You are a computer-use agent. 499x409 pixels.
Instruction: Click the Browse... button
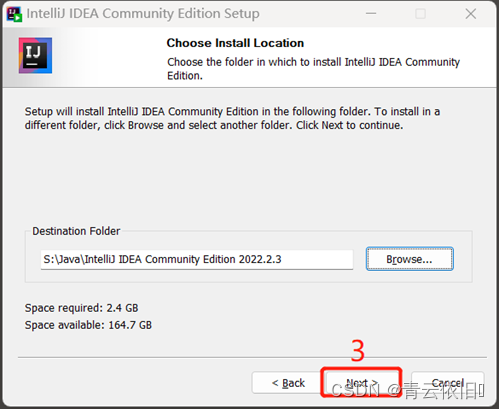[410, 259]
